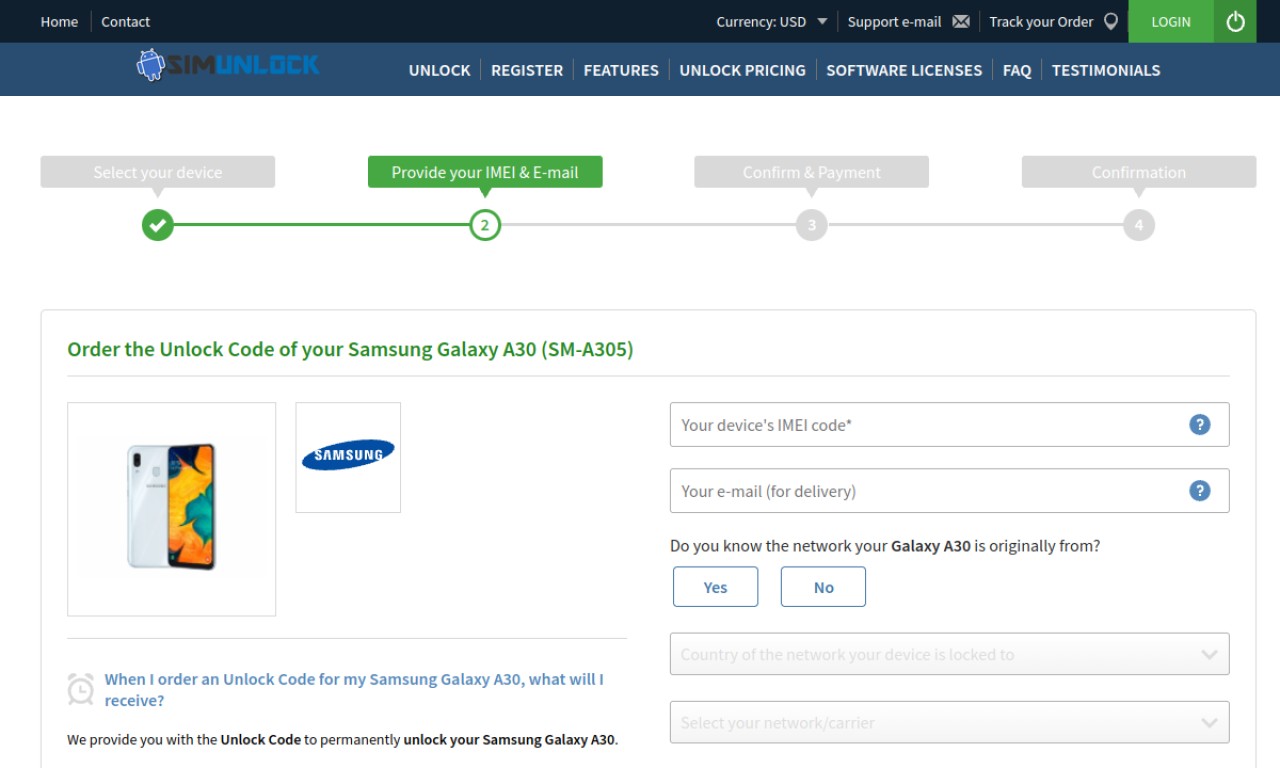Open the FEATURES menu item
This screenshot has width=1280, height=768.
[x=621, y=70]
